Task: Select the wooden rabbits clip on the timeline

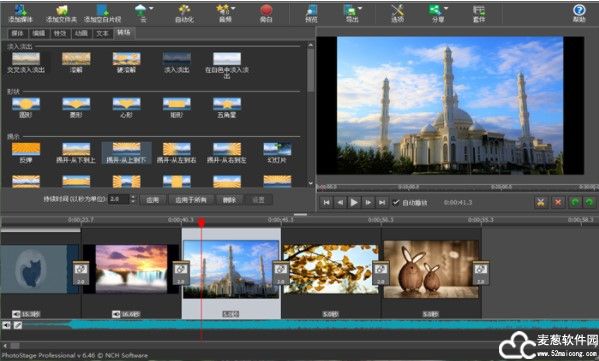Action: click(431, 269)
